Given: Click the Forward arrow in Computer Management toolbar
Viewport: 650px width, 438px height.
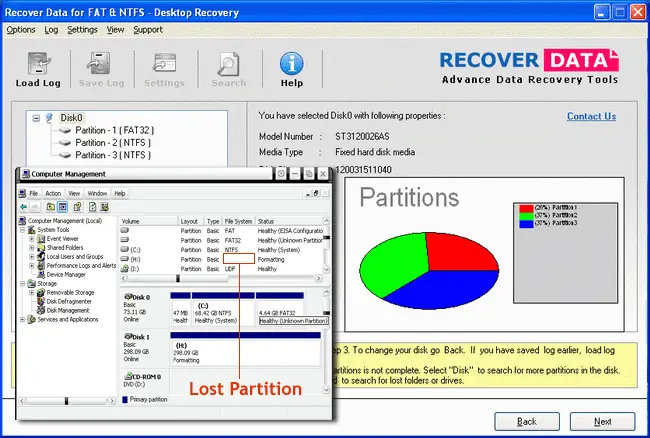Looking at the screenshot, I should [35, 206].
